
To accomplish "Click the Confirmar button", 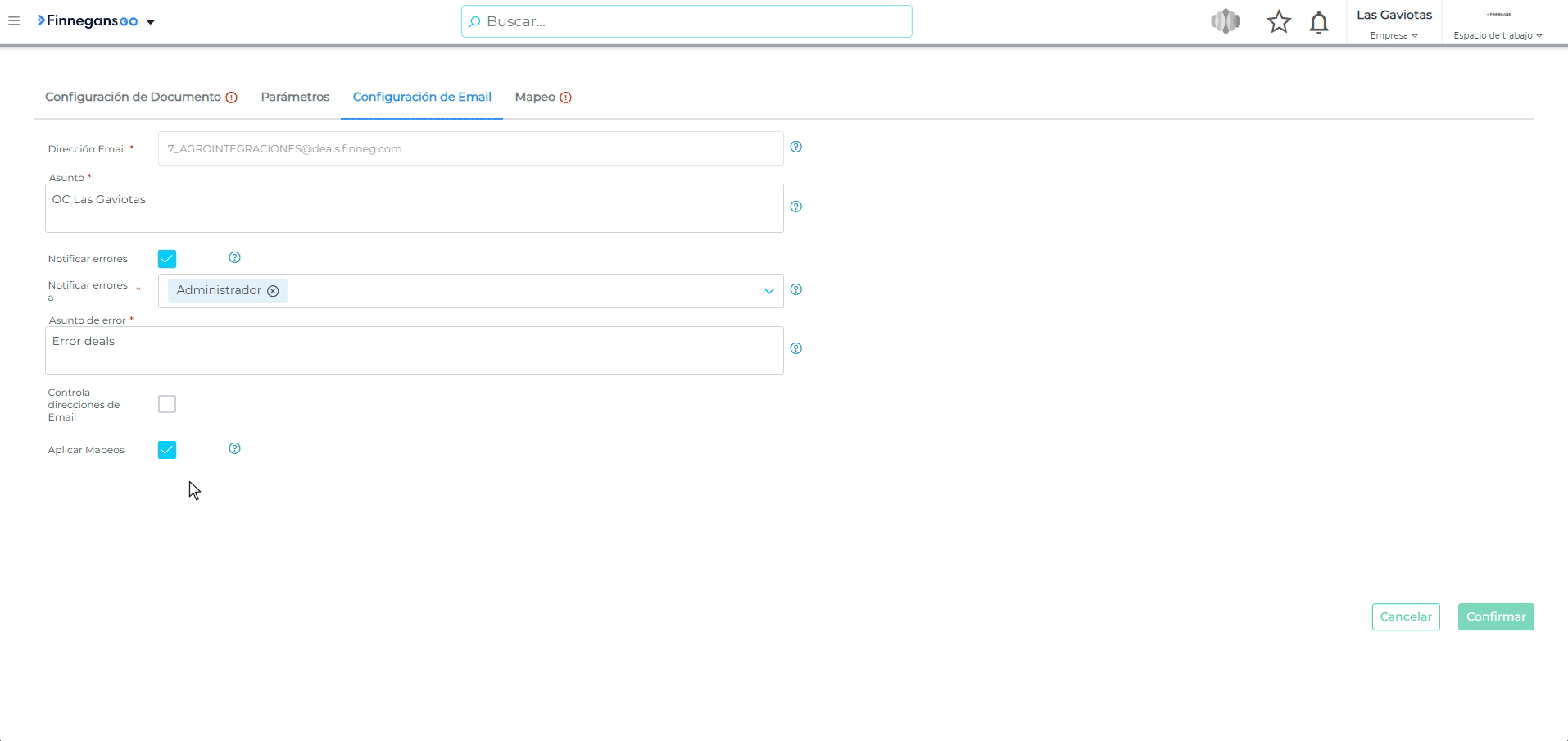I will click(x=1496, y=616).
